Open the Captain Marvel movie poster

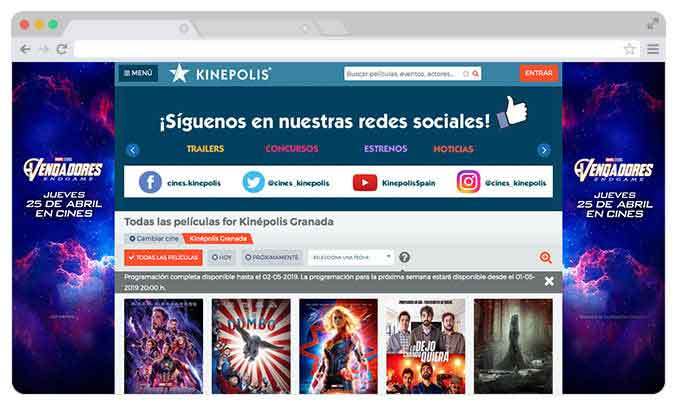point(338,346)
